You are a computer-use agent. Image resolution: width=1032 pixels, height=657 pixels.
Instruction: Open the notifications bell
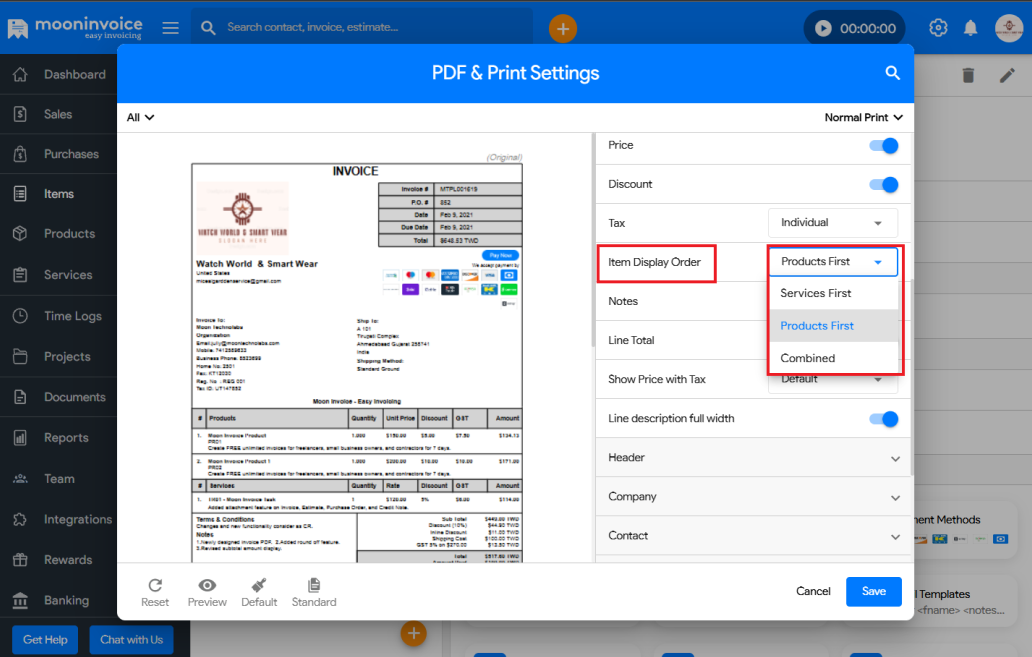(970, 28)
